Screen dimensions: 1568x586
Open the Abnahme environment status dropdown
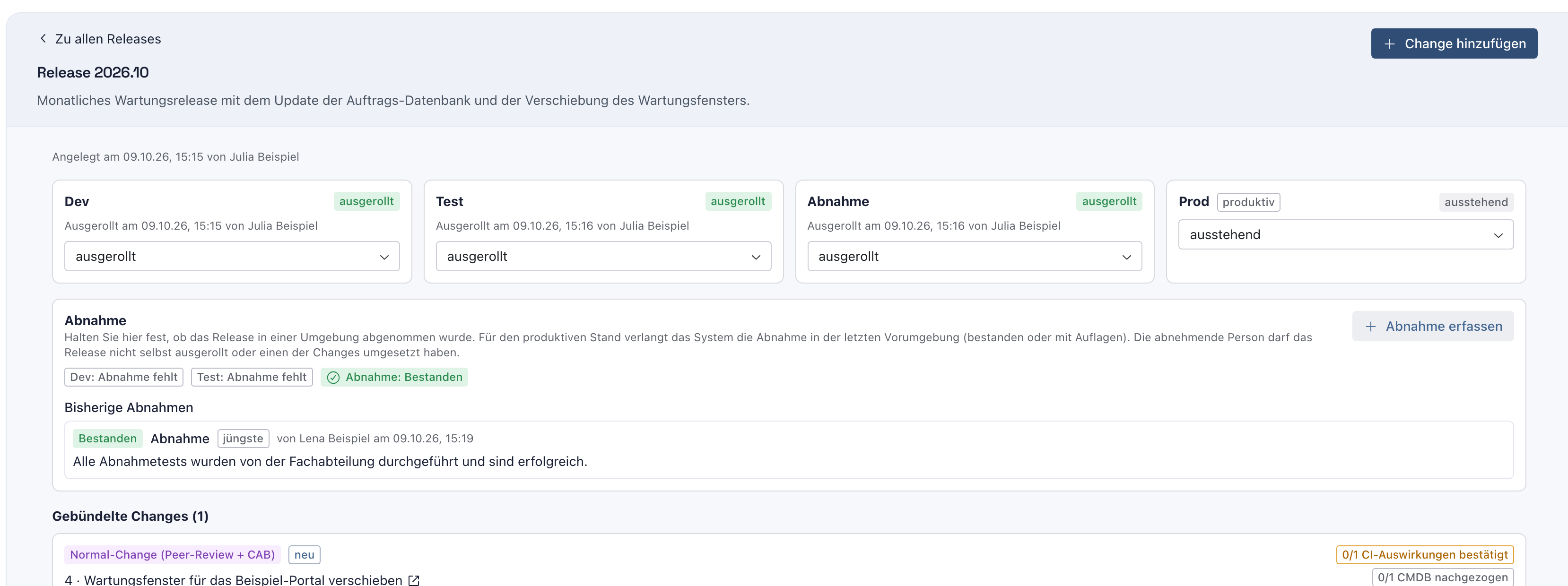[975, 256]
